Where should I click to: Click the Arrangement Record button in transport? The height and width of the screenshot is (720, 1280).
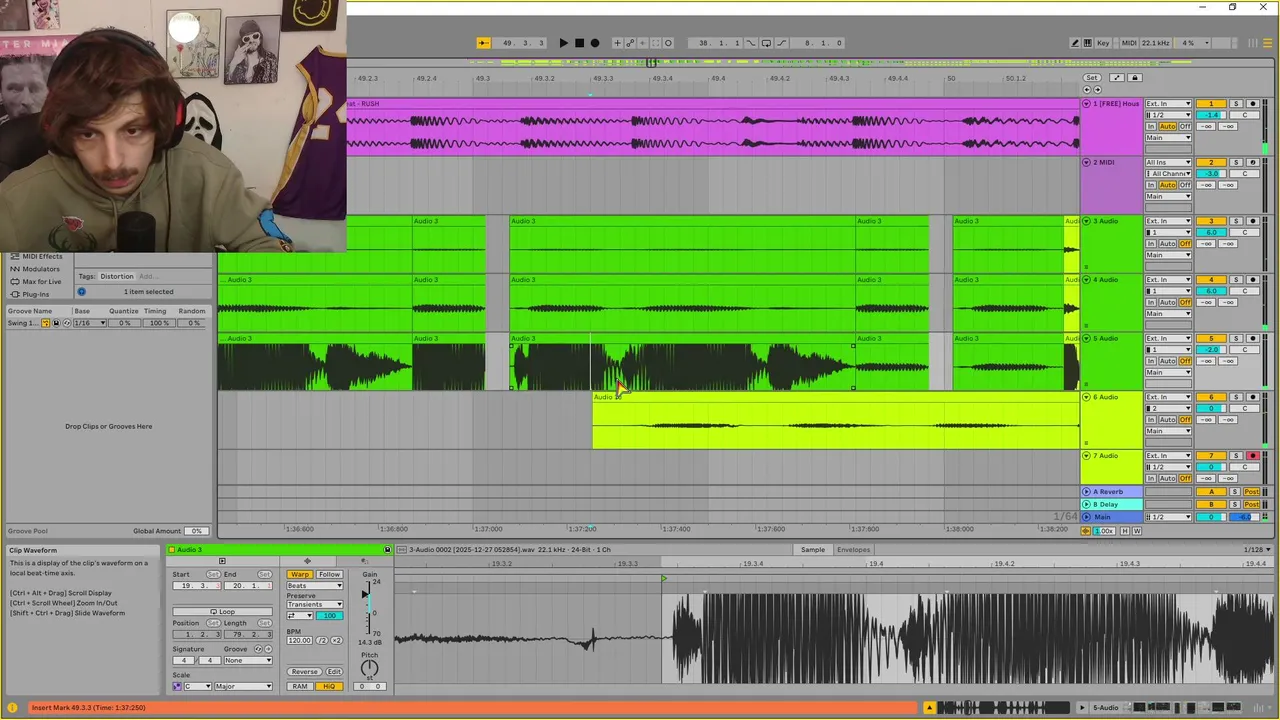coord(595,43)
